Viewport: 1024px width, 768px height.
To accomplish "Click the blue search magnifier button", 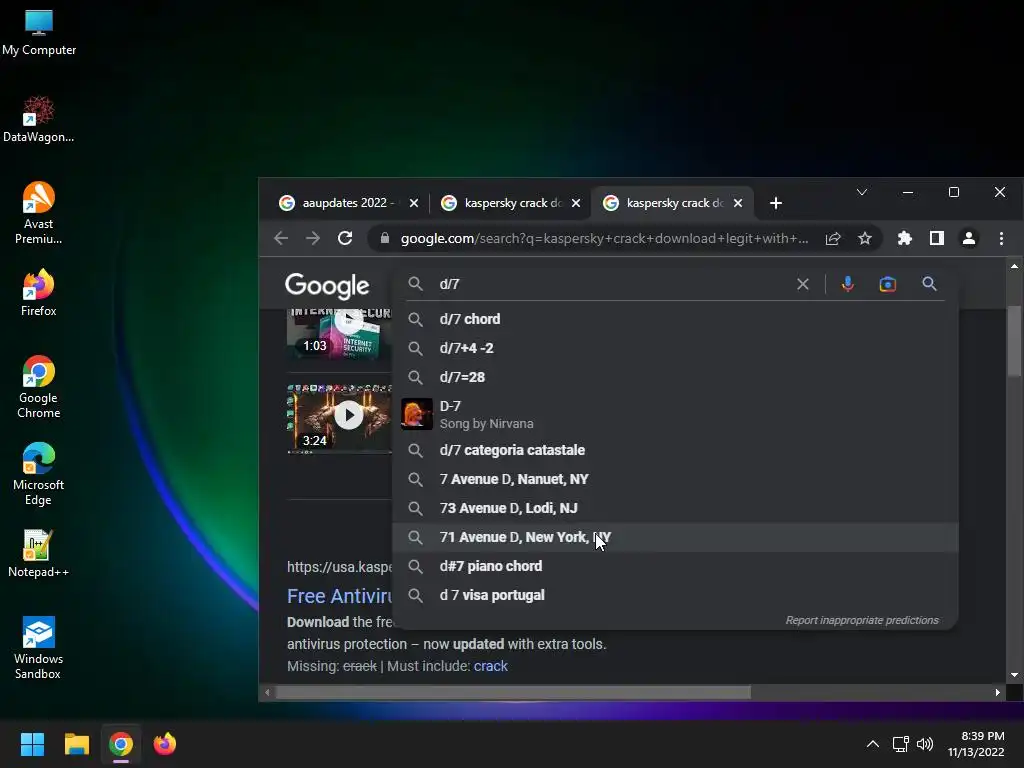I will point(929,284).
